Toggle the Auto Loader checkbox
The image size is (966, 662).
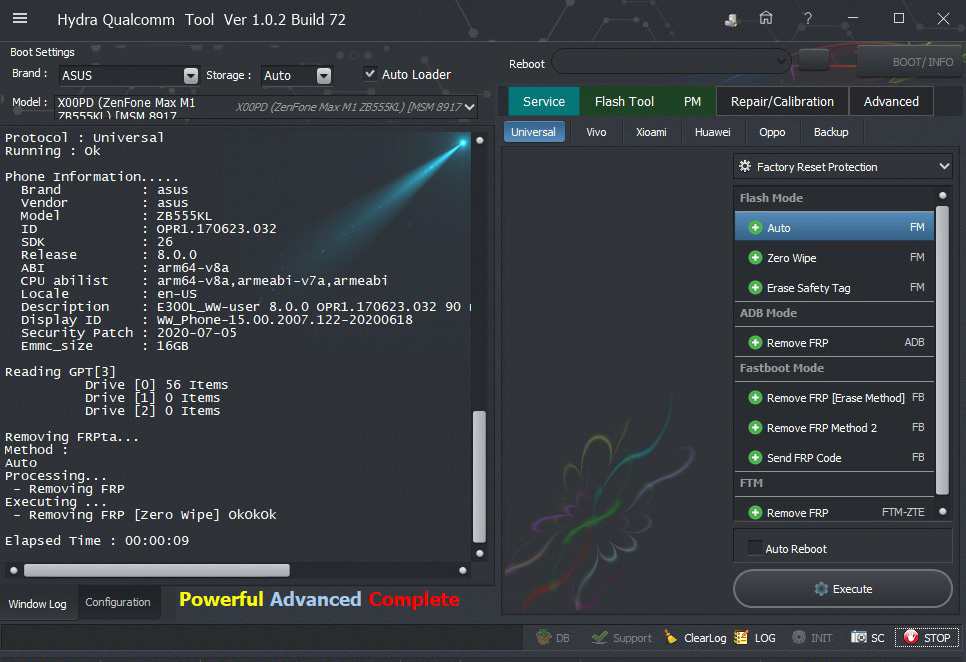pos(370,74)
